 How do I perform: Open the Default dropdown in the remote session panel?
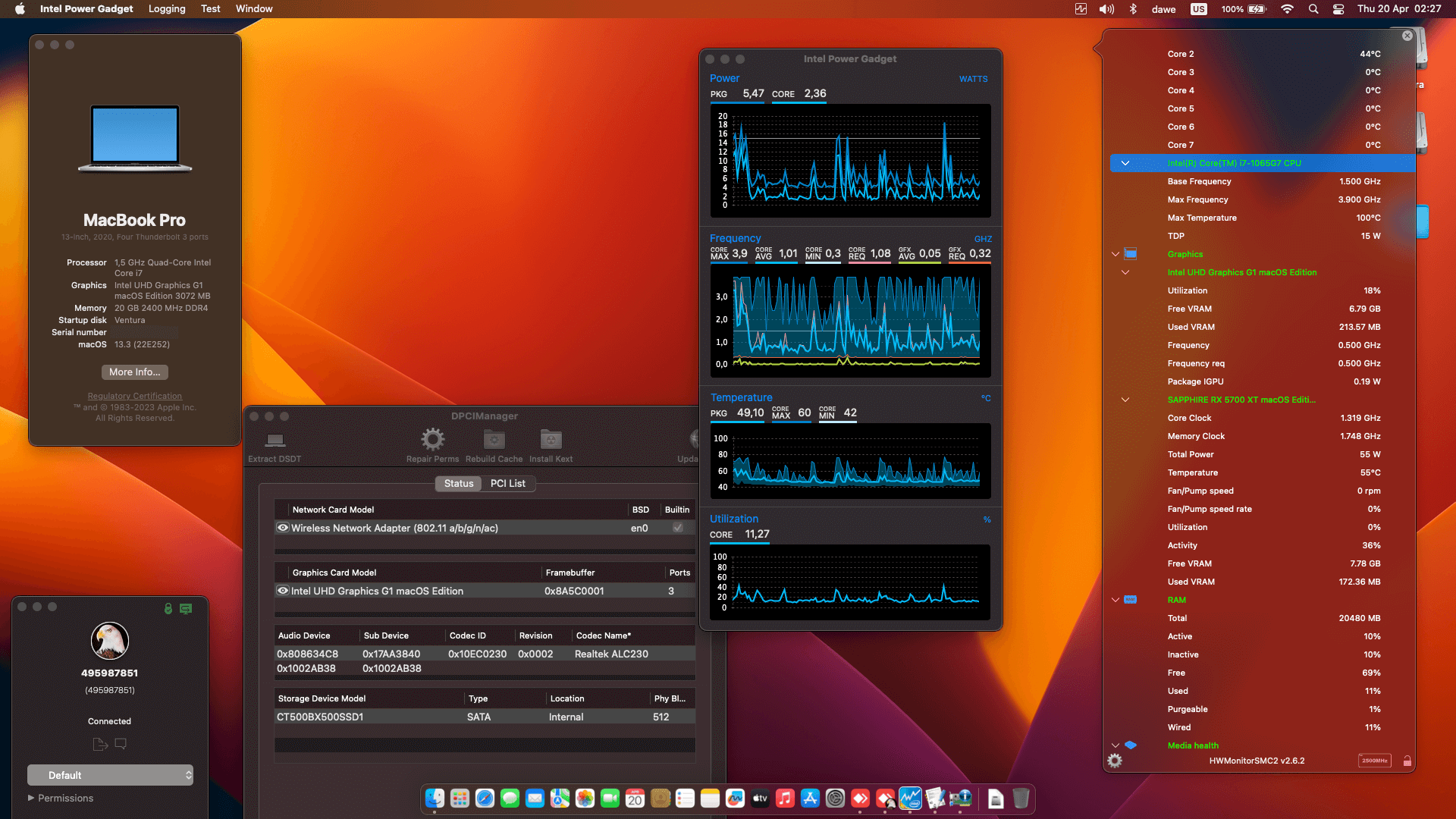point(111,775)
